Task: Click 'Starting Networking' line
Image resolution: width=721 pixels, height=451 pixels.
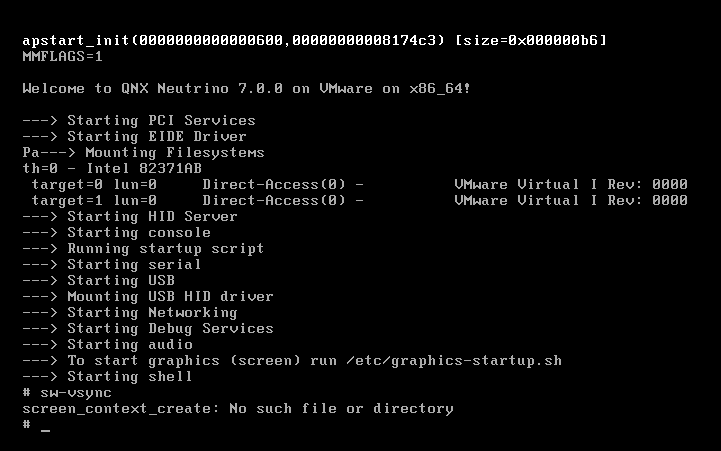Action: coord(152,313)
